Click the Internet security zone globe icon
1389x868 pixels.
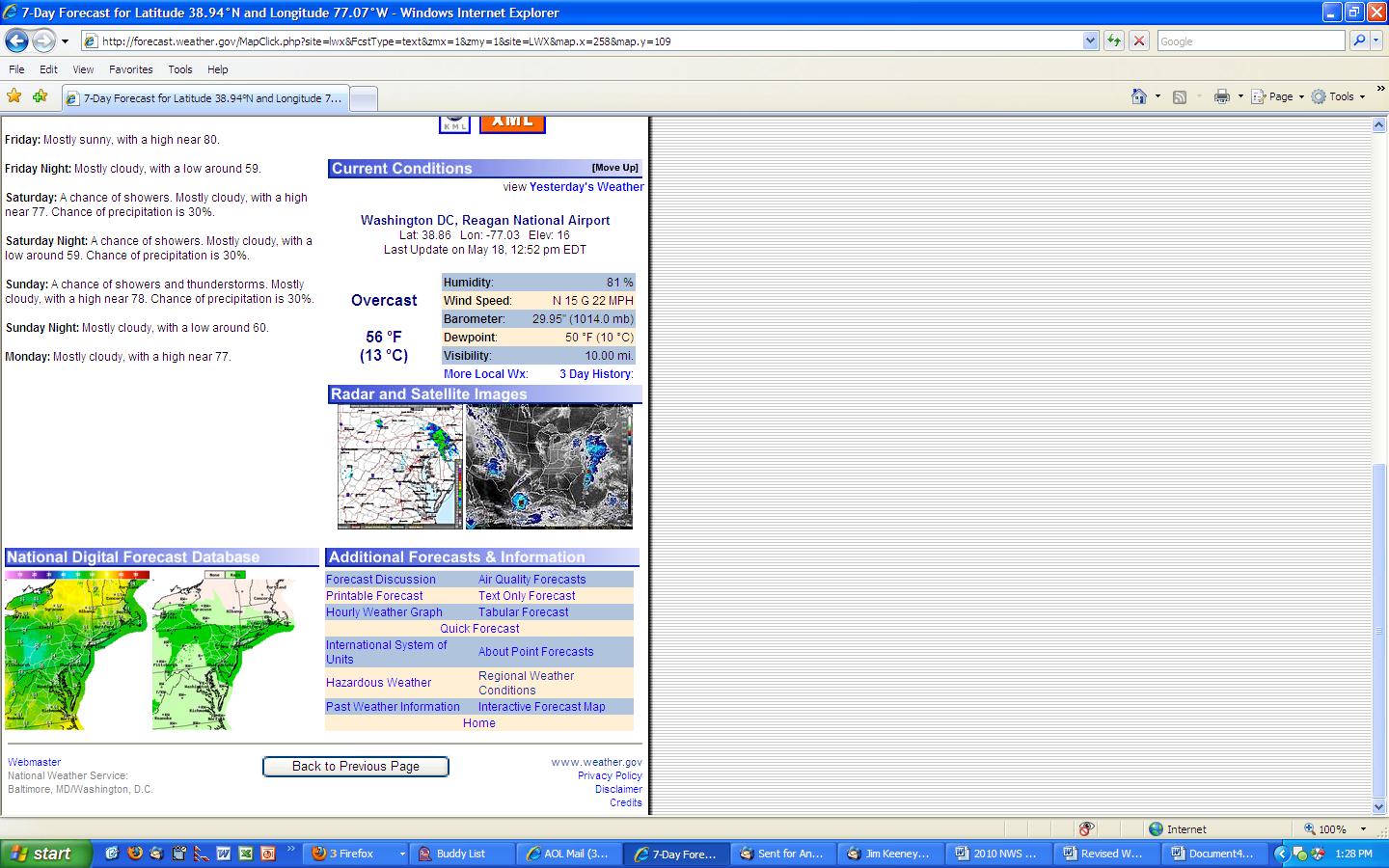(1156, 829)
